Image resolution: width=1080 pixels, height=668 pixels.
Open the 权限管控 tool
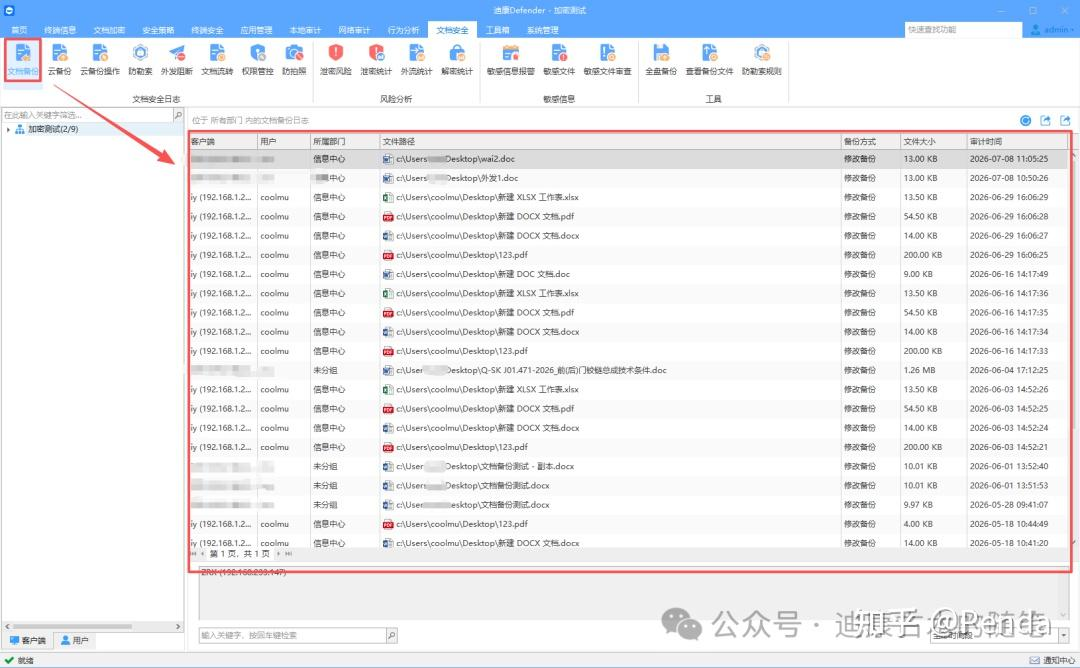(x=258, y=60)
